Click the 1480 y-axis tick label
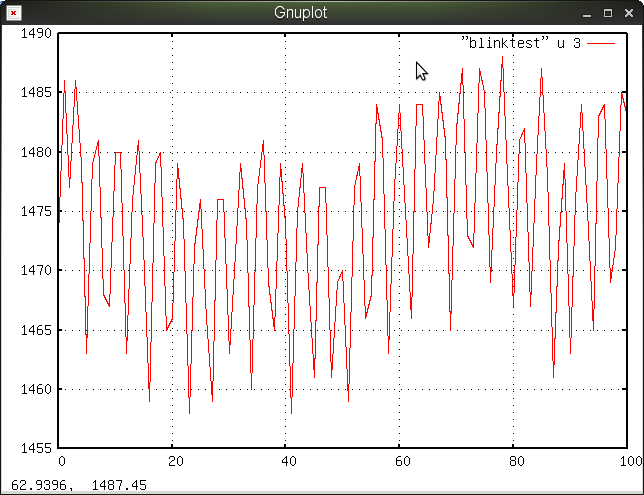The height and width of the screenshot is (495, 644). point(35,152)
